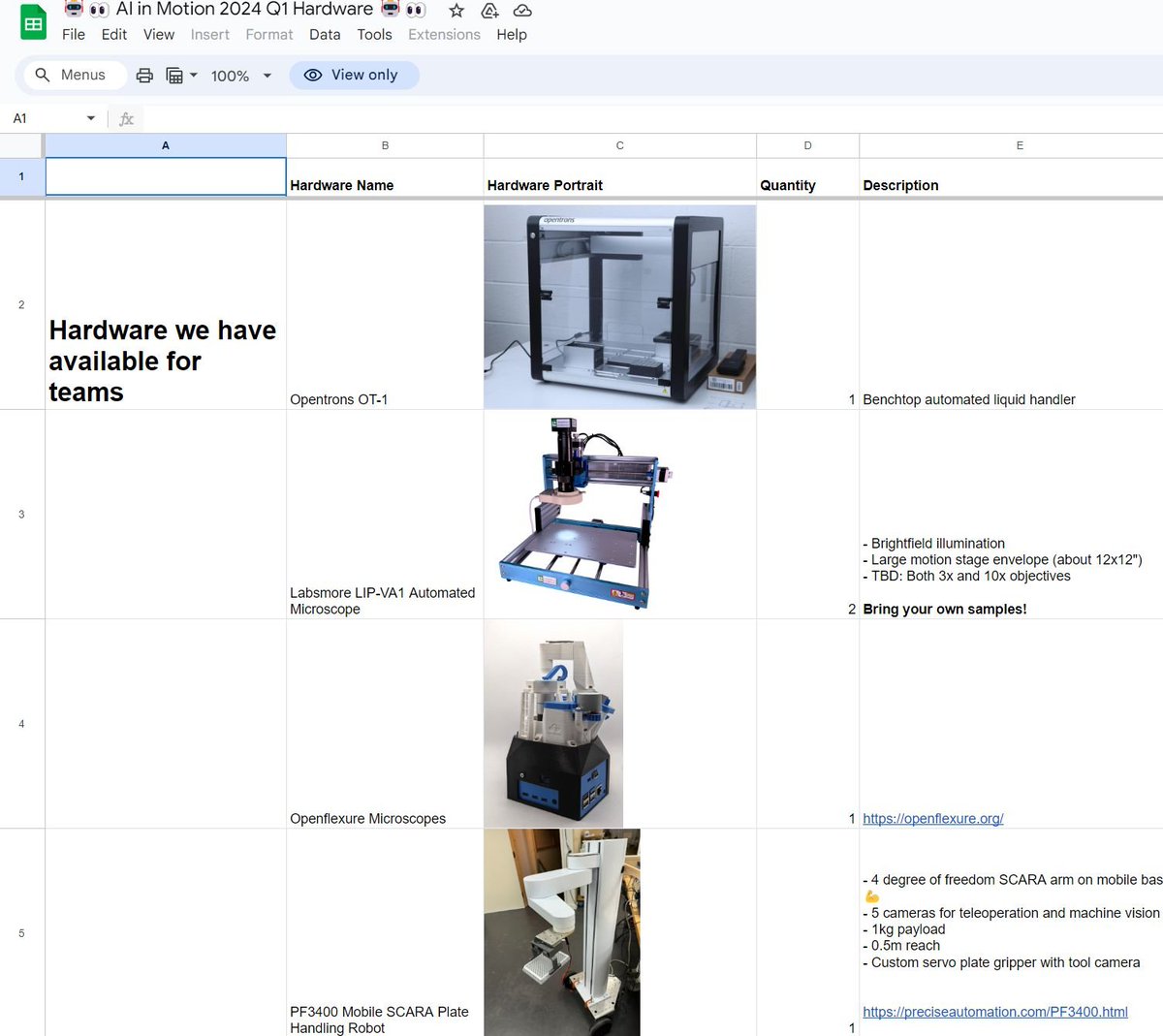Screen dimensions: 1163x1036
Task: Open the Insert menu
Action: pos(210,34)
